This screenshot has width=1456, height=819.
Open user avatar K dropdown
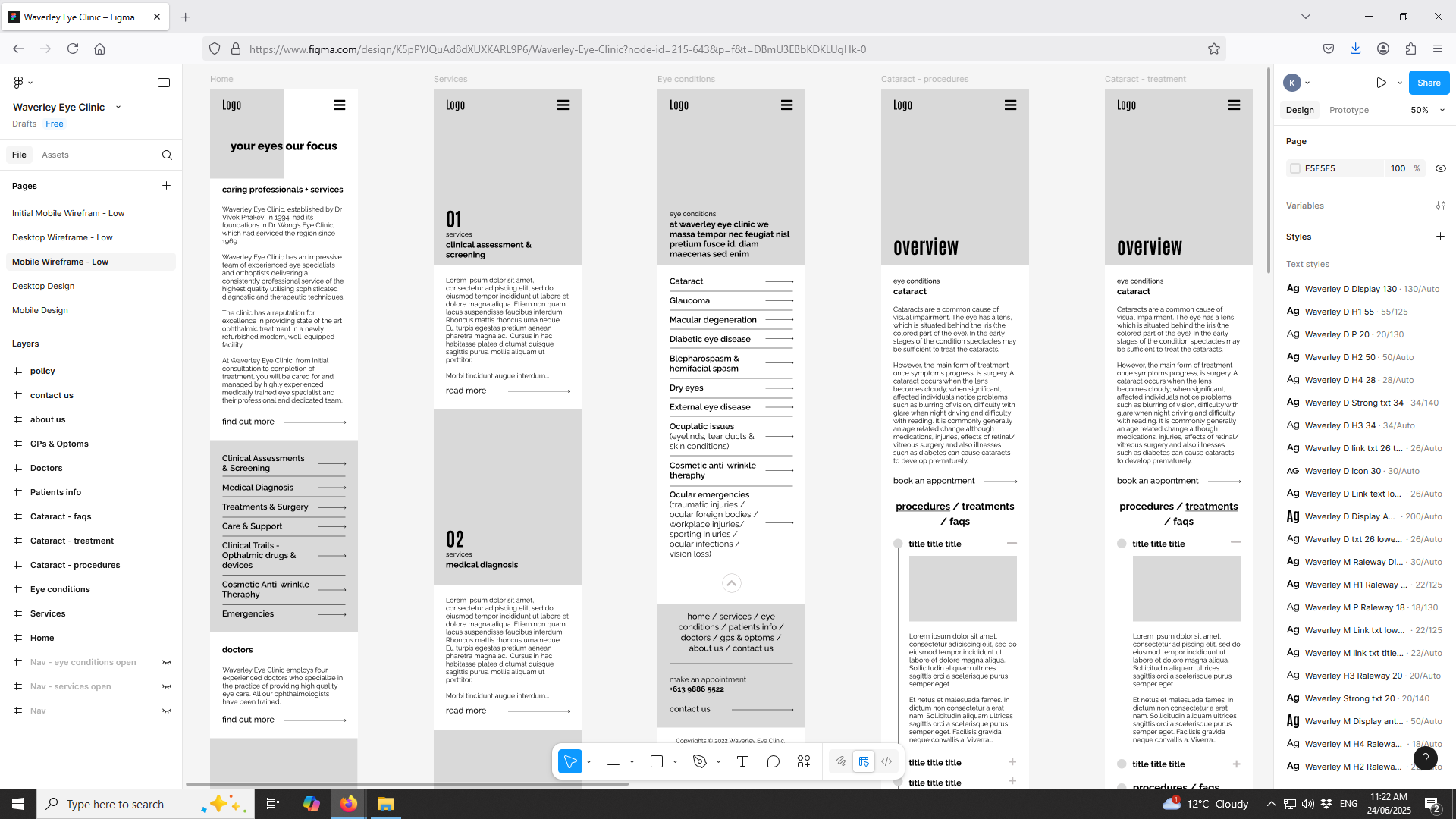point(1297,83)
